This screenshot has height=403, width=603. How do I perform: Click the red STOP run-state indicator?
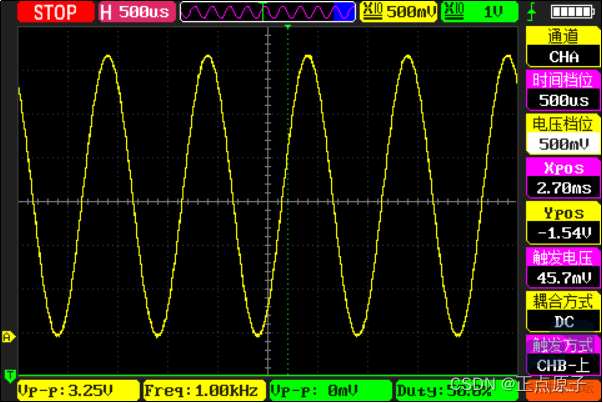click(x=55, y=12)
